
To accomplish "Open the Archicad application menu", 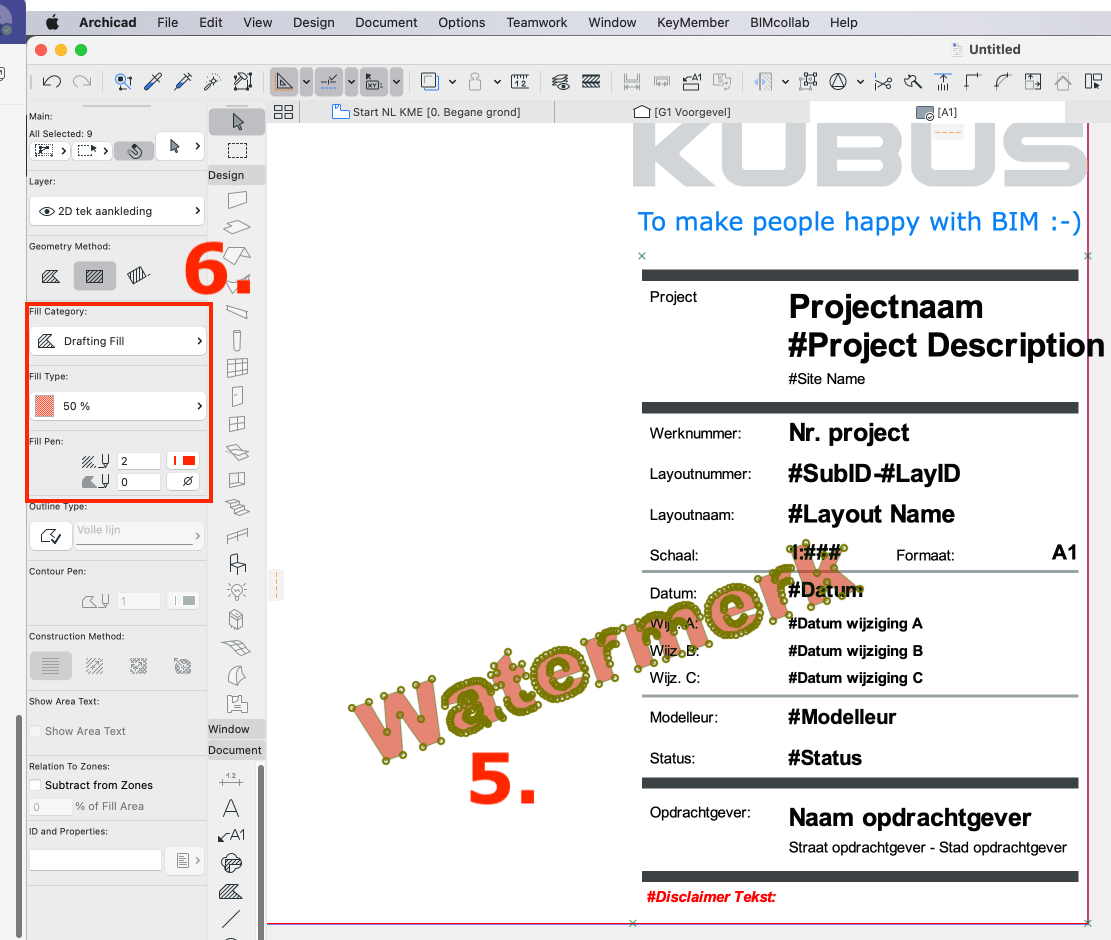I will point(108,23).
